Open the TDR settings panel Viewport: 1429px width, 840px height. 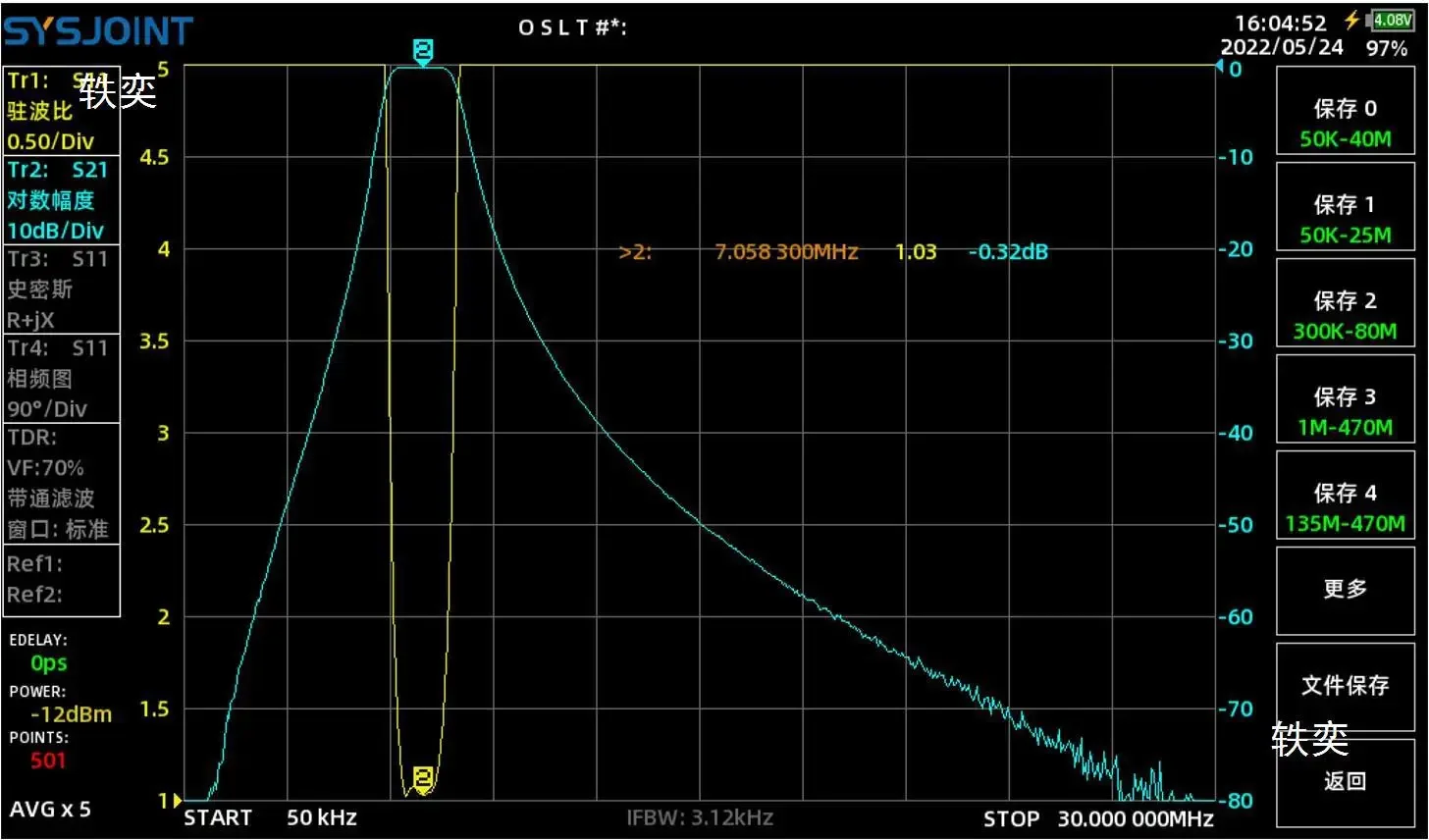point(61,483)
